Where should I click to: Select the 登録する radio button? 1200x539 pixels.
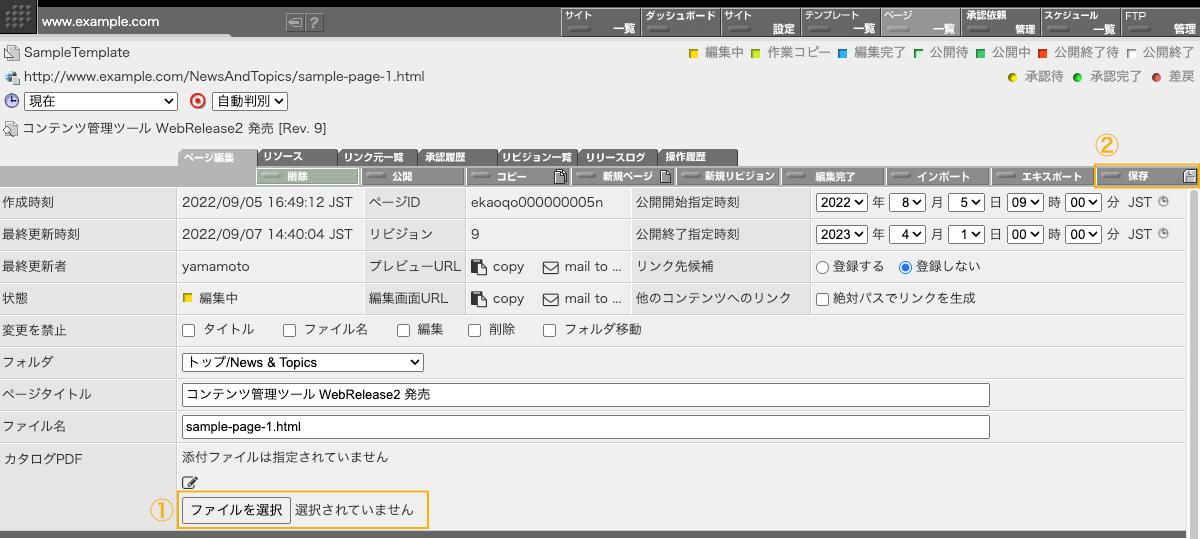coord(823,267)
